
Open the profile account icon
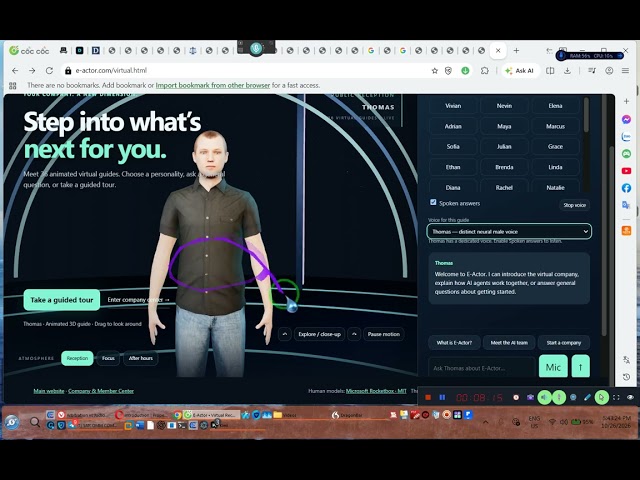tap(609, 71)
